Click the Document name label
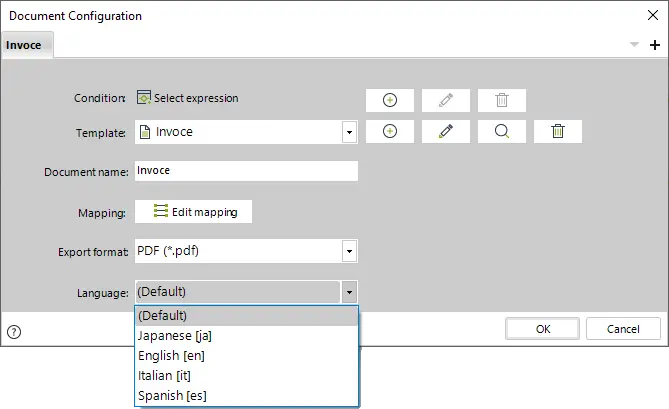Screen dimensions: 669x409 tap(86, 172)
